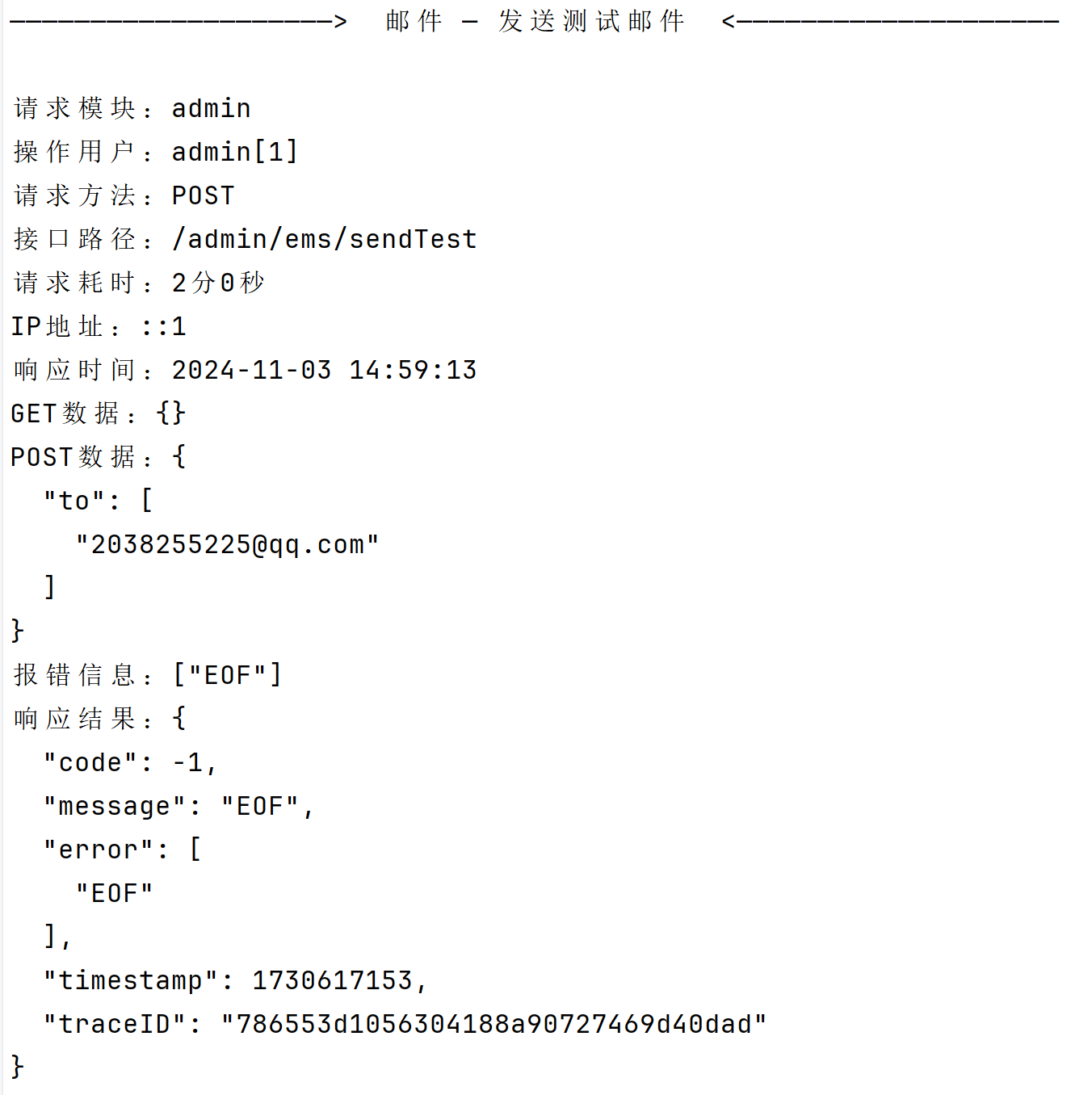Click the 请求方法 value POST
Screen dimensions: 1092x1095
pyautogui.click(x=203, y=195)
